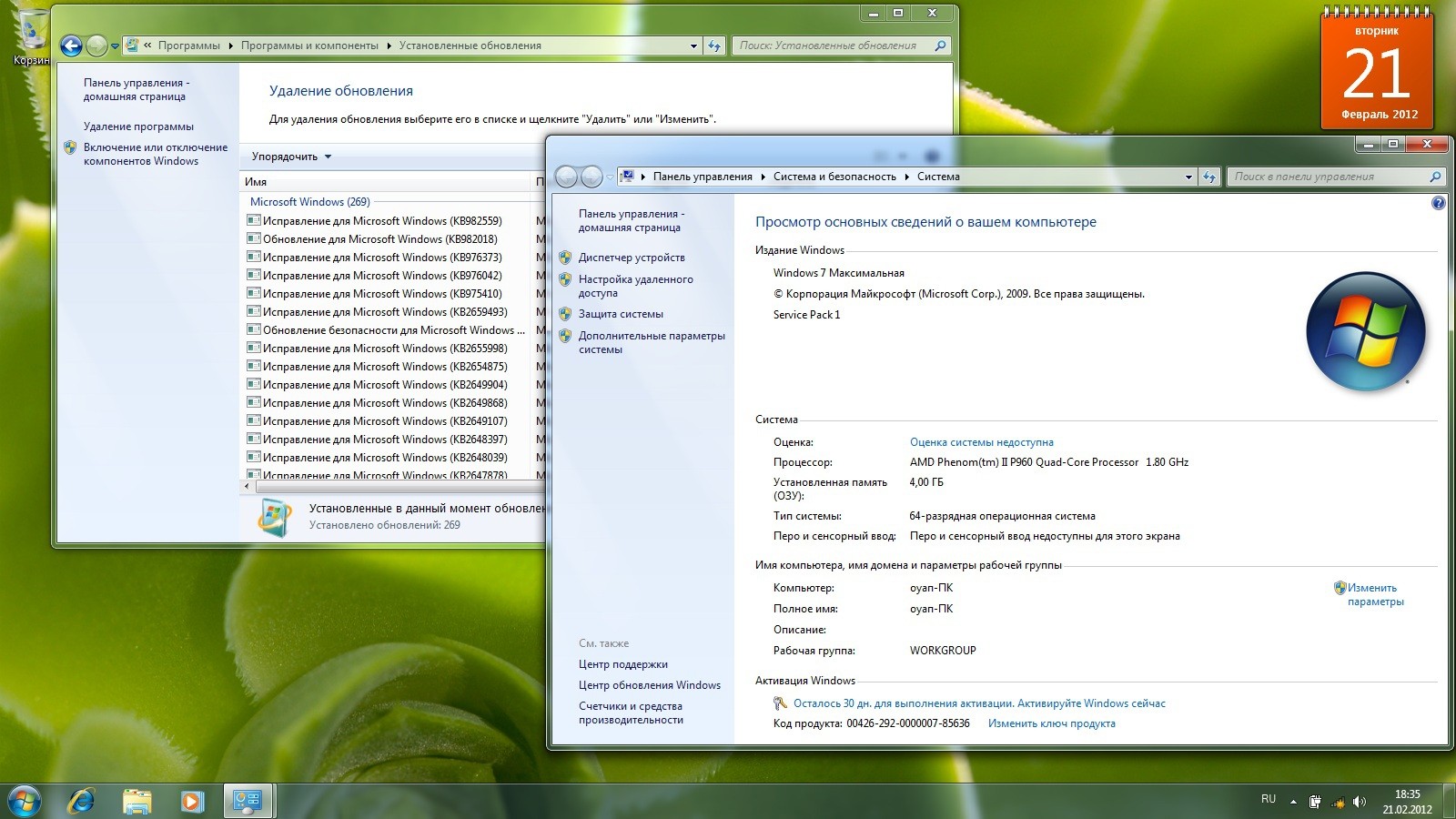The height and width of the screenshot is (819, 1456).
Task: Open Recycle Bin on desktop
Action: click(32, 36)
